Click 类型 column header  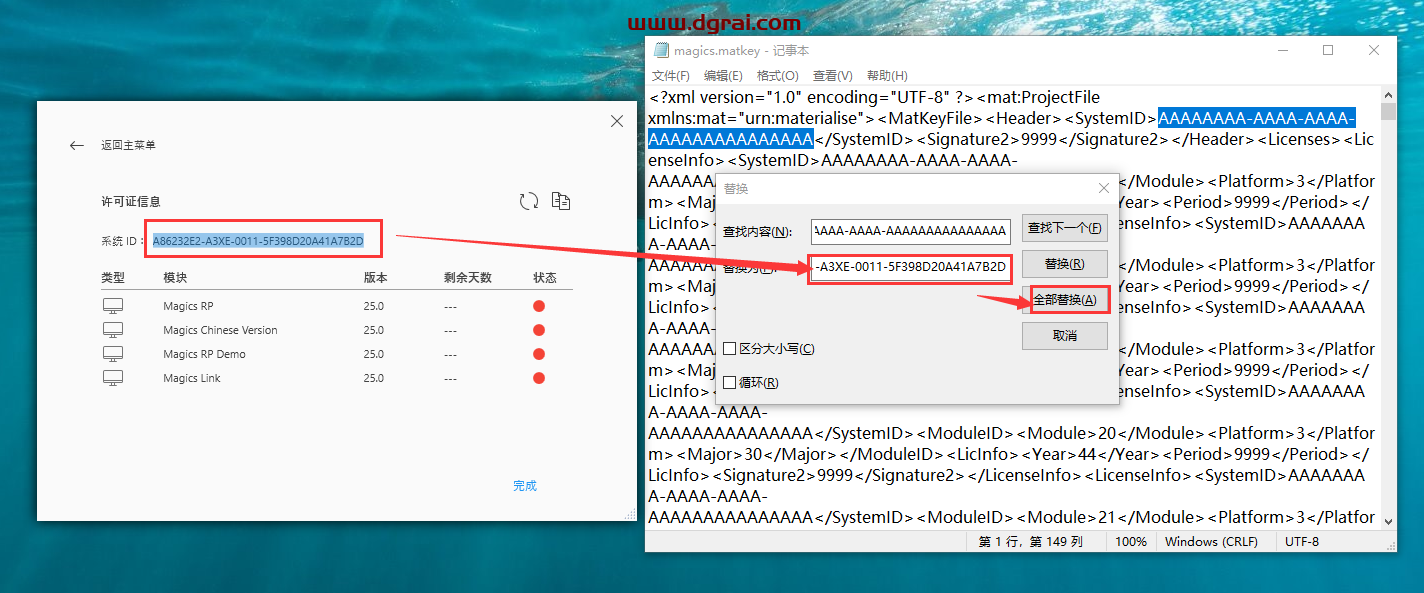click(x=113, y=278)
